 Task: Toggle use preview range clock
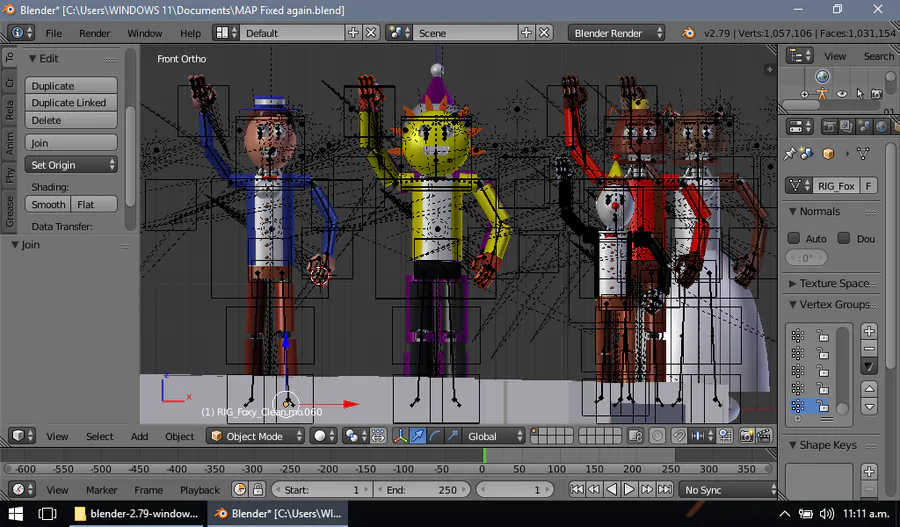pos(240,490)
